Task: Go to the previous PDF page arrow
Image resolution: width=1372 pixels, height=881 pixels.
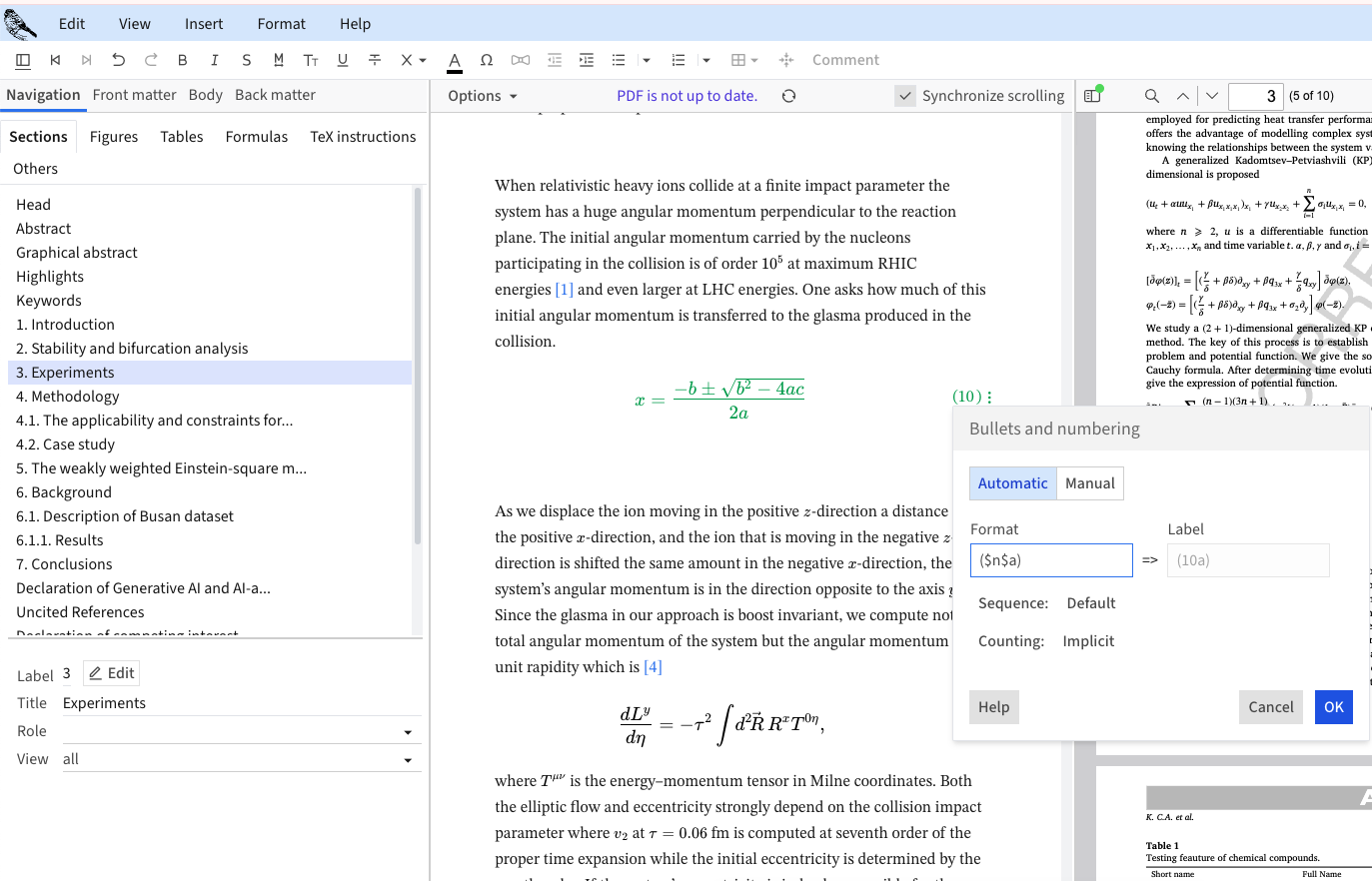Action: (x=1183, y=96)
